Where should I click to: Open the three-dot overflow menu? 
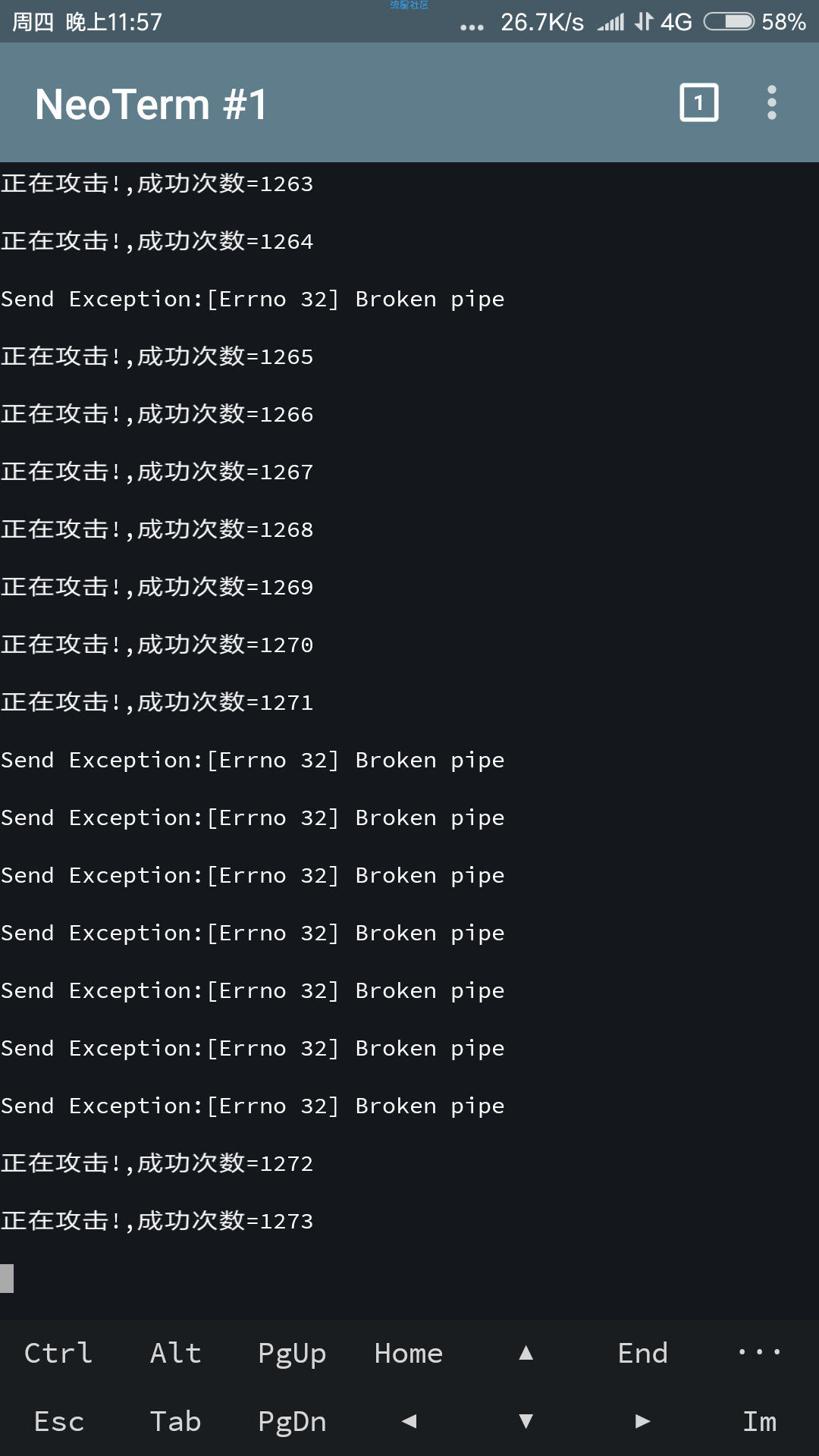772,102
